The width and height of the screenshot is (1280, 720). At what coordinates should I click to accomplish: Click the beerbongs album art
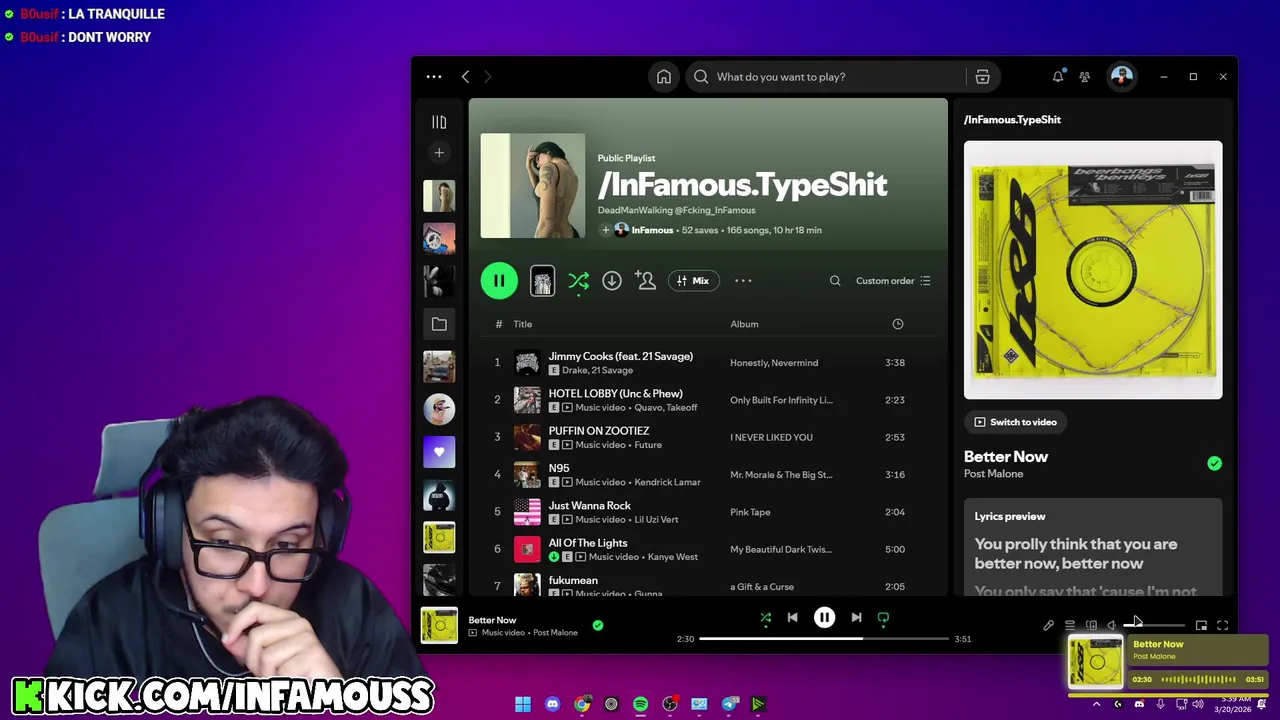click(1093, 270)
